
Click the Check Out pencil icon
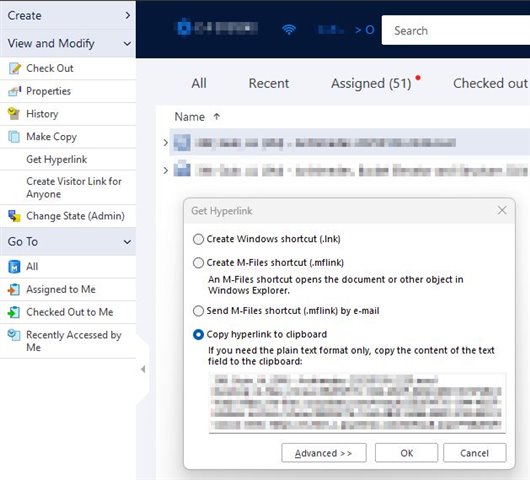[x=15, y=68]
